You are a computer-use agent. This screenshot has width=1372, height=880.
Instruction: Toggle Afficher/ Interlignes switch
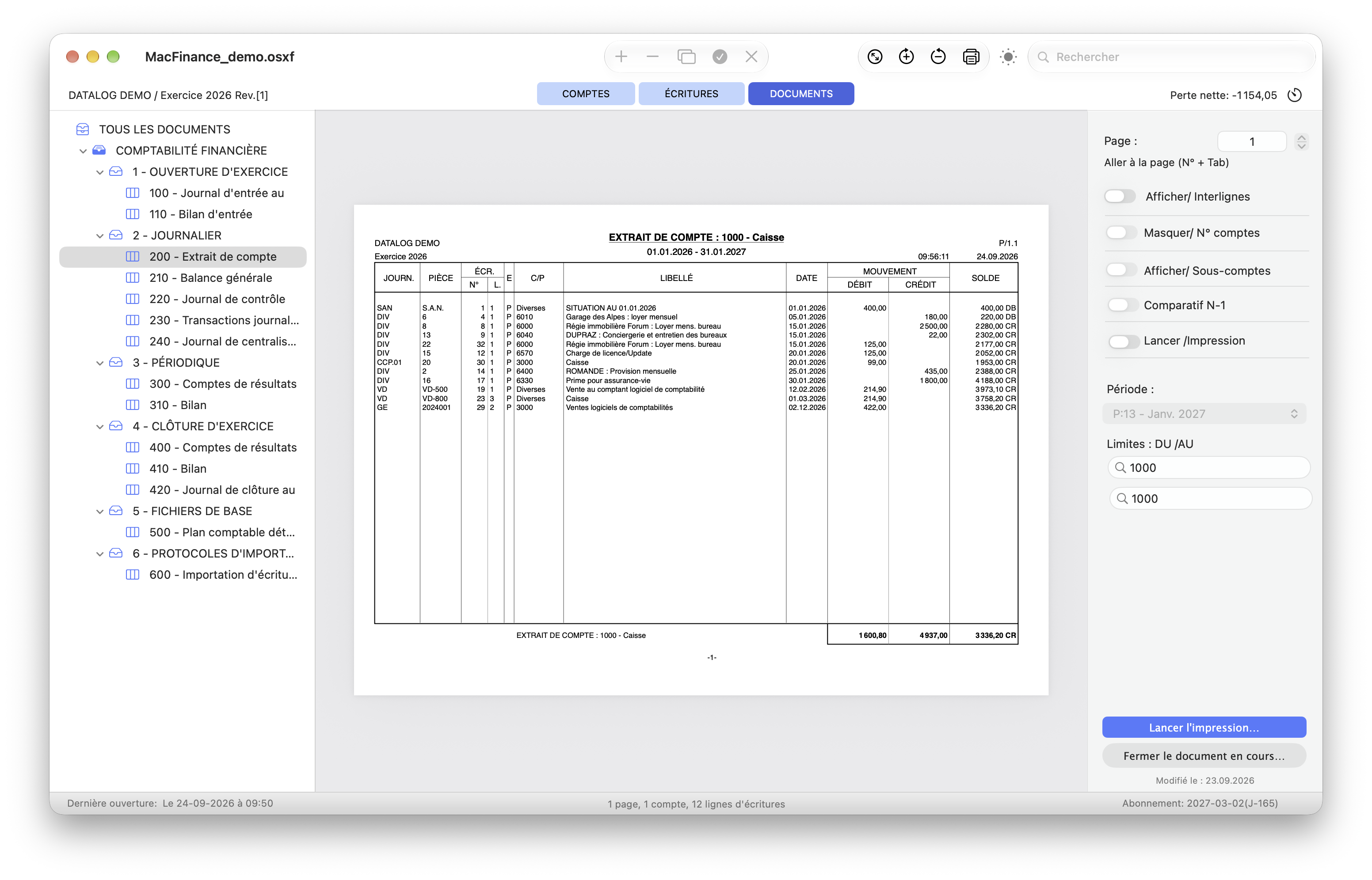(x=1119, y=197)
